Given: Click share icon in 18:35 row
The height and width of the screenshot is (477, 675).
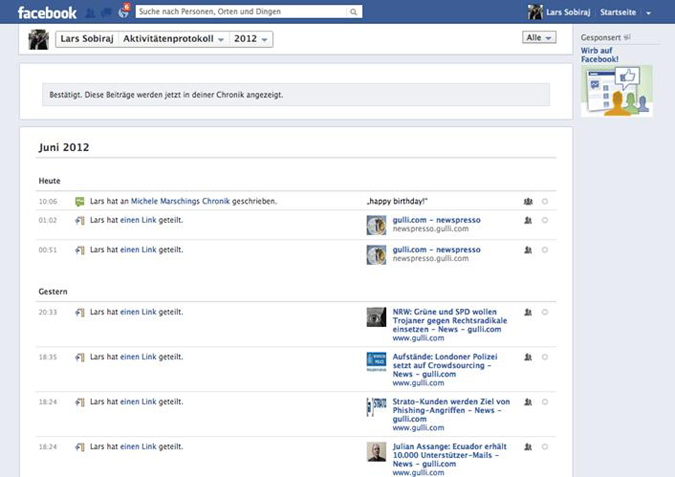Looking at the screenshot, I should pos(80,357).
